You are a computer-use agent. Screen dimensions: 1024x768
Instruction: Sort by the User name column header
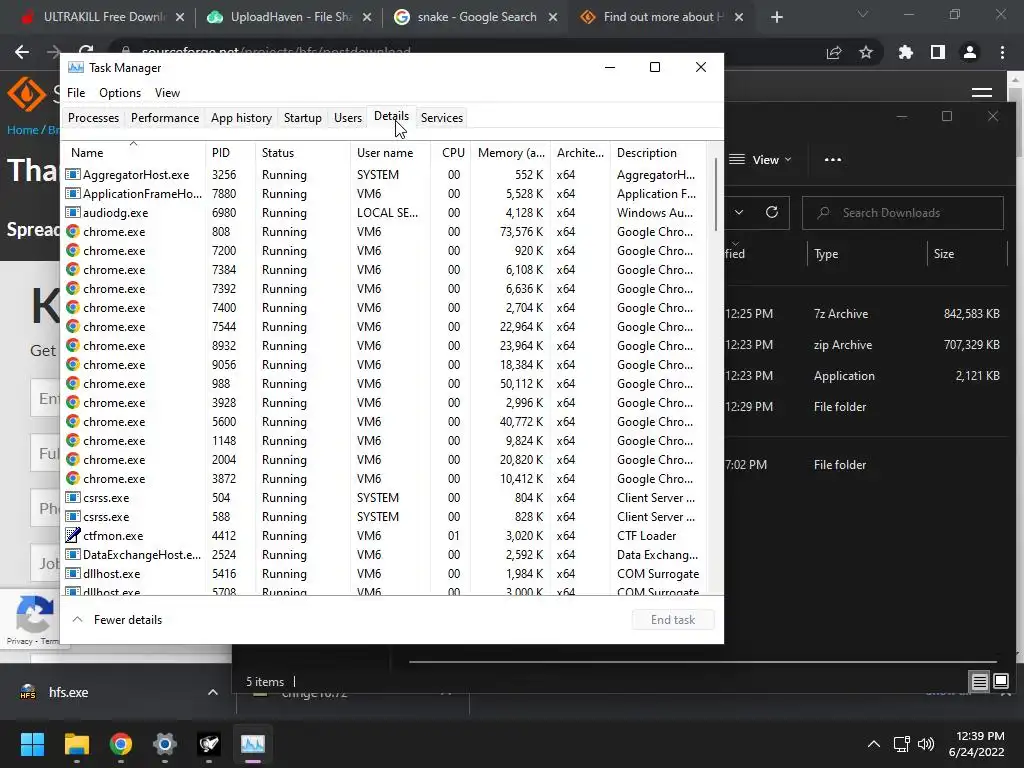point(390,152)
